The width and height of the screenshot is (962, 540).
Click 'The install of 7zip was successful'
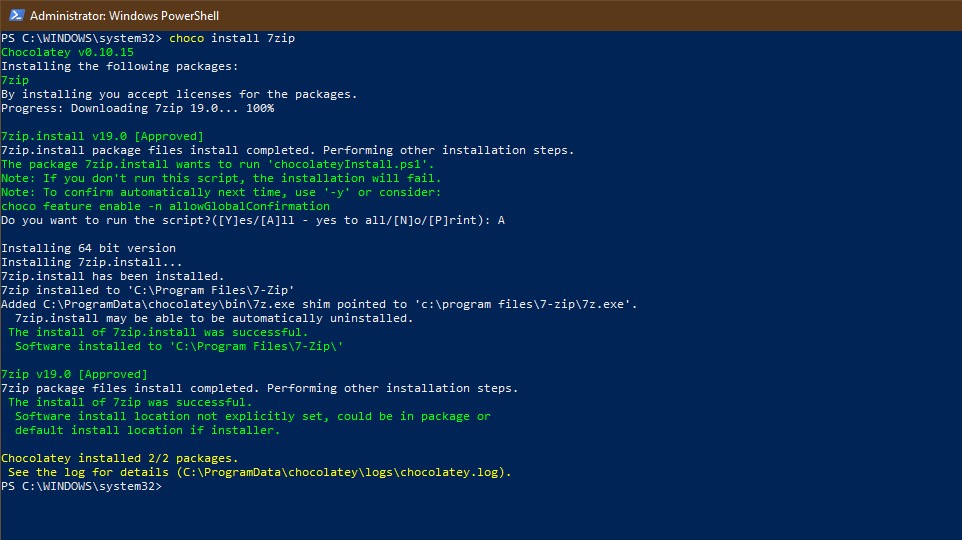[130, 402]
